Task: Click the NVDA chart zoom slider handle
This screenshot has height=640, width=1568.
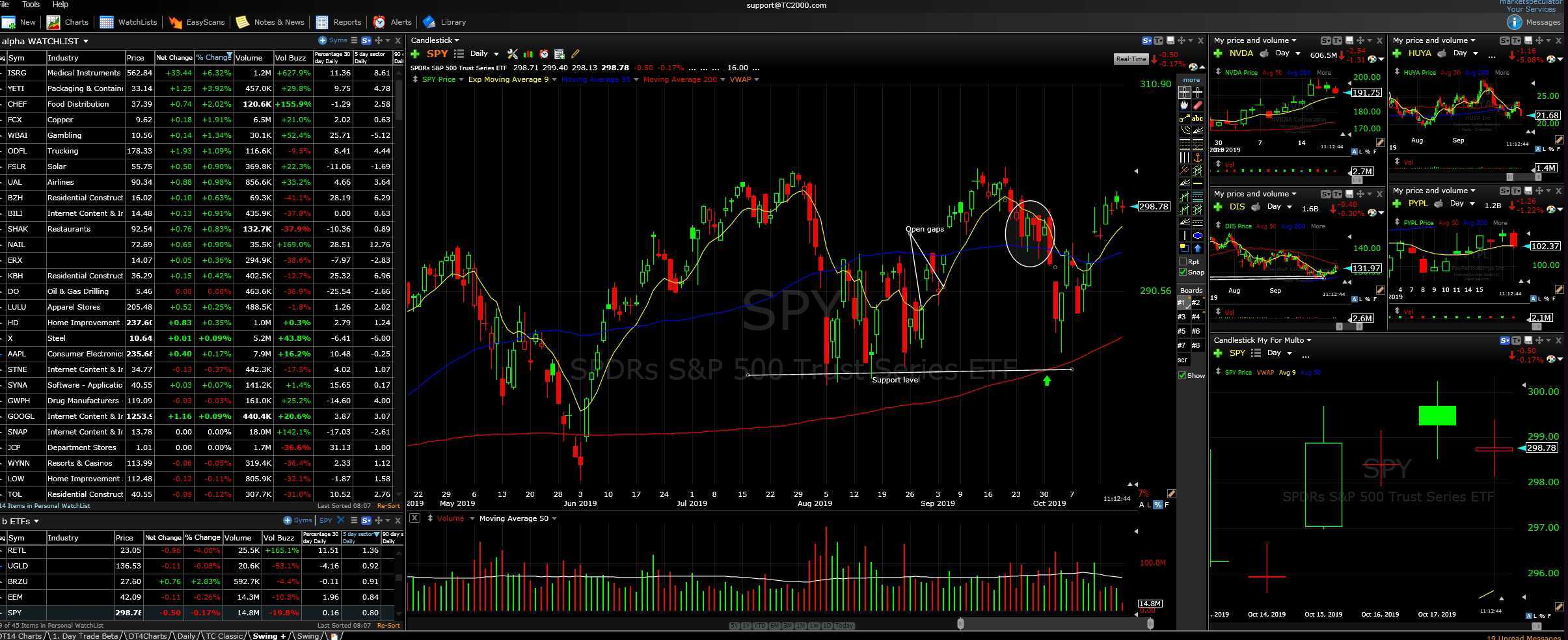Action: pyautogui.click(x=1357, y=180)
